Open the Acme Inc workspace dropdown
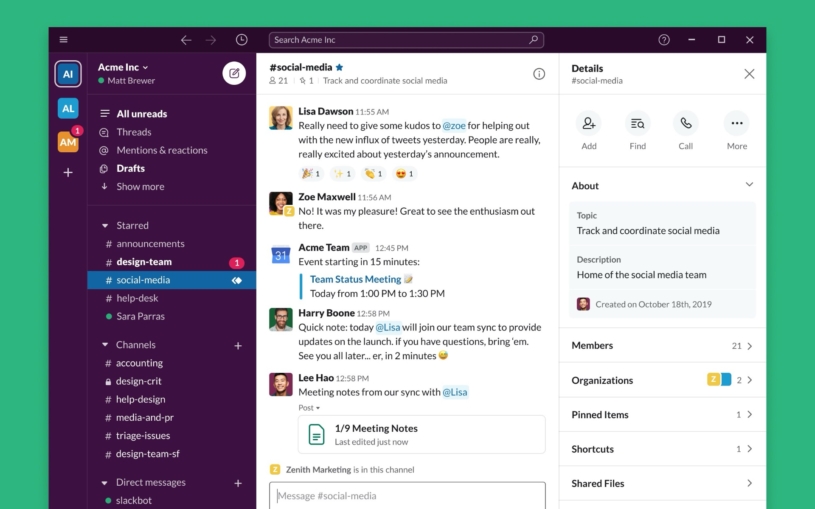The height and width of the screenshot is (509, 815). tap(123, 67)
